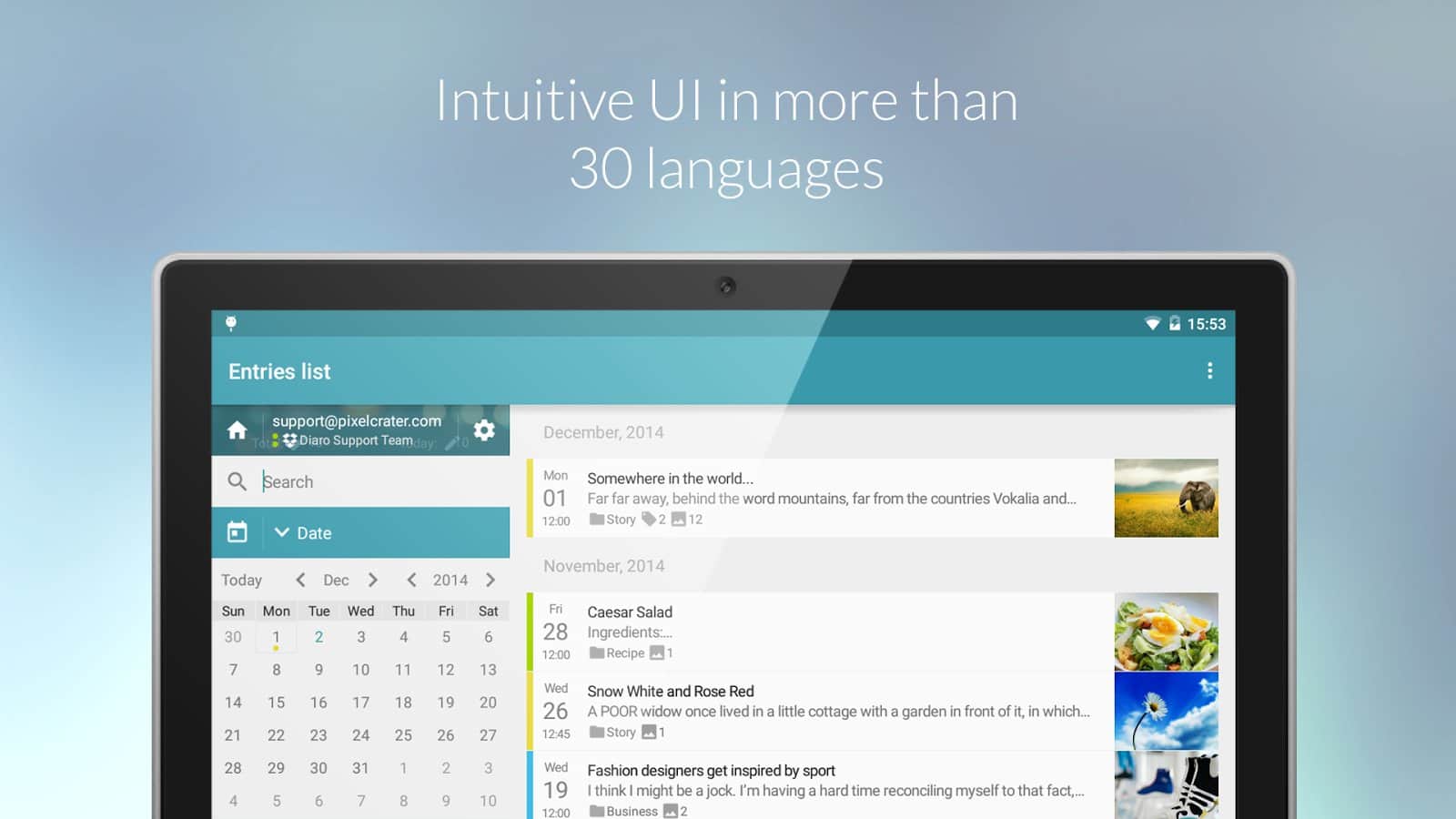This screenshot has height=819, width=1456.
Task: Click the search magnifier icon
Action: (237, 481)
